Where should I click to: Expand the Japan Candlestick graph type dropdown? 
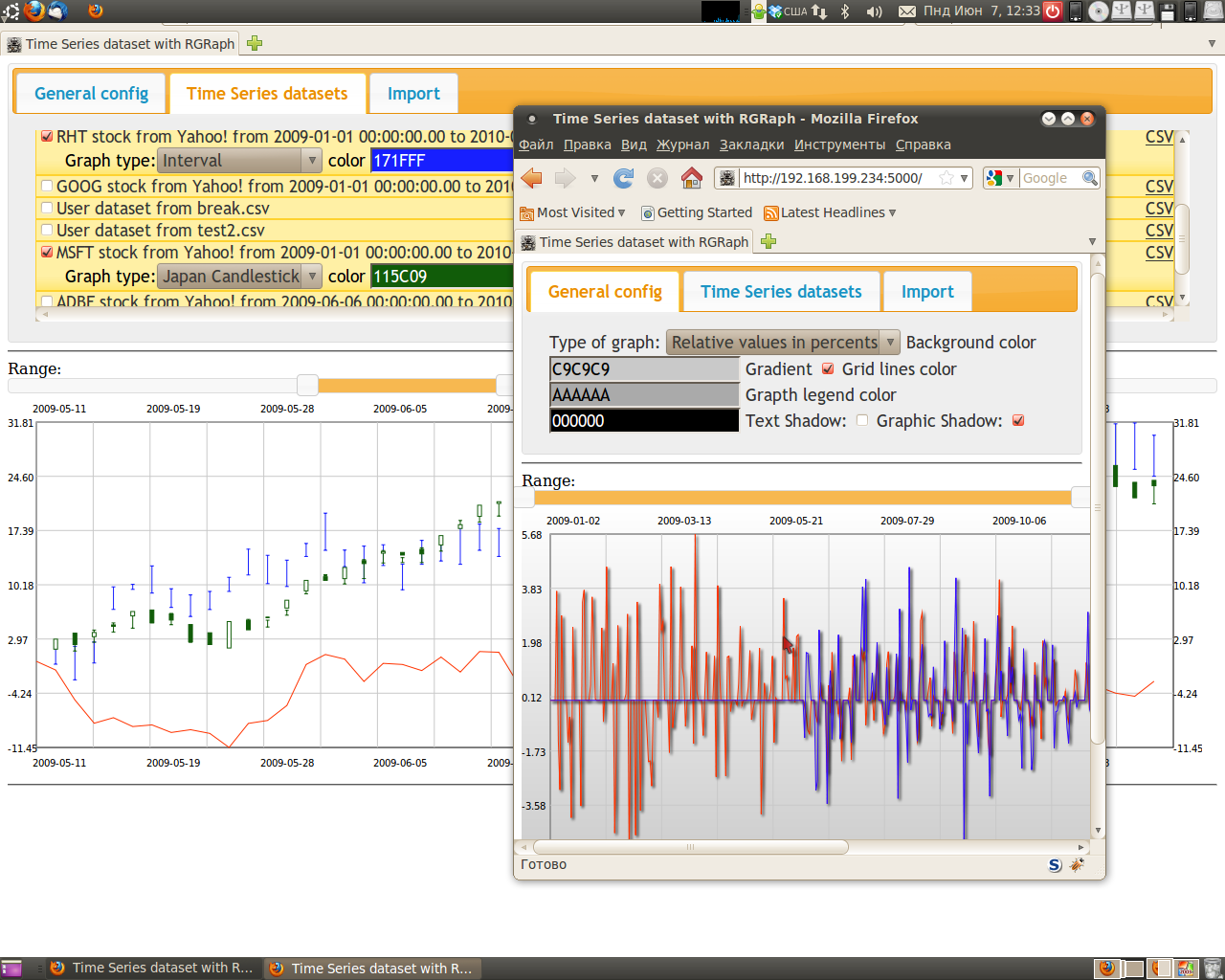click(239, 277)
